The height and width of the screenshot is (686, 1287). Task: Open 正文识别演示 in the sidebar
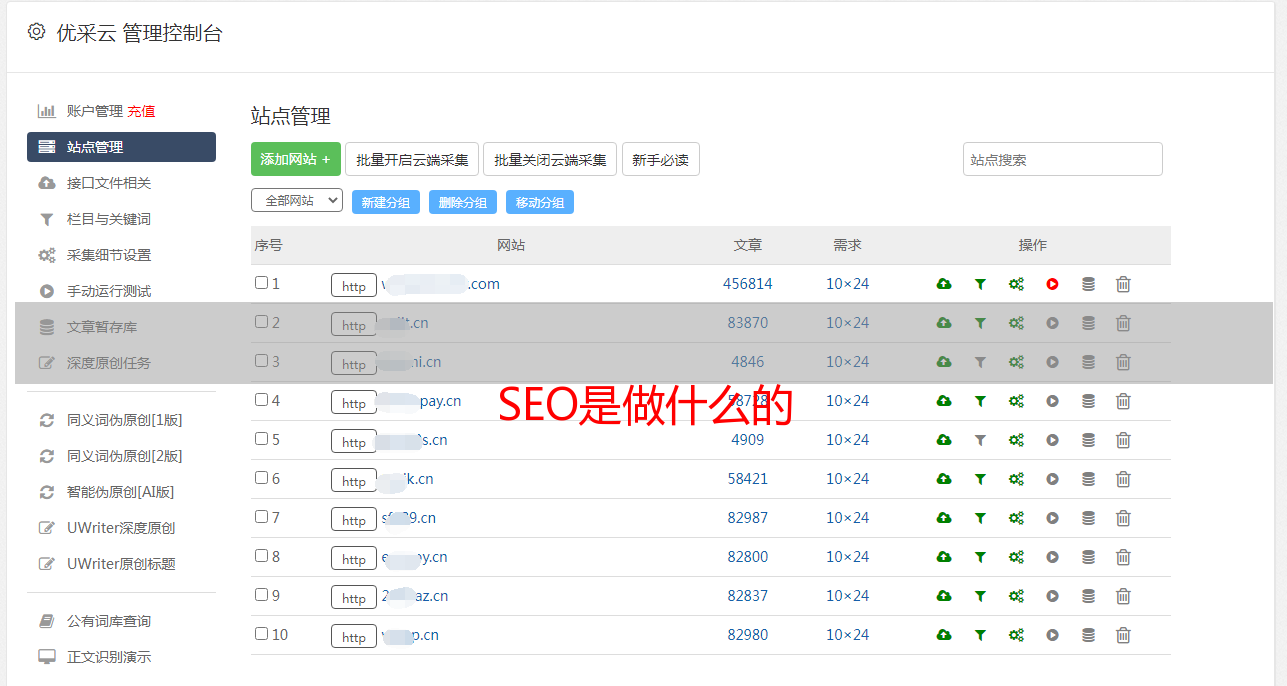coord(109,657)
